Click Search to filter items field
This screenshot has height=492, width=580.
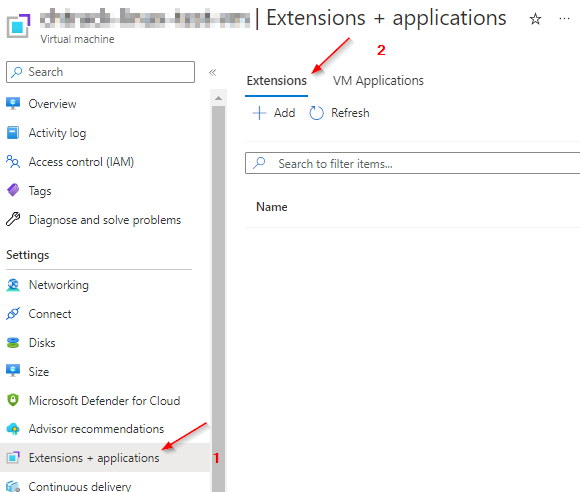412,163
